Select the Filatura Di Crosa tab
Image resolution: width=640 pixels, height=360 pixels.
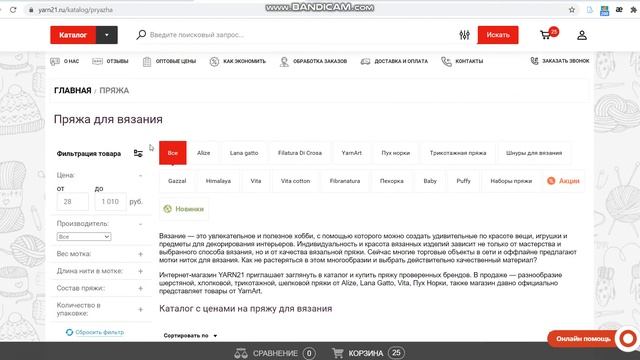click(x=300, y=153)
